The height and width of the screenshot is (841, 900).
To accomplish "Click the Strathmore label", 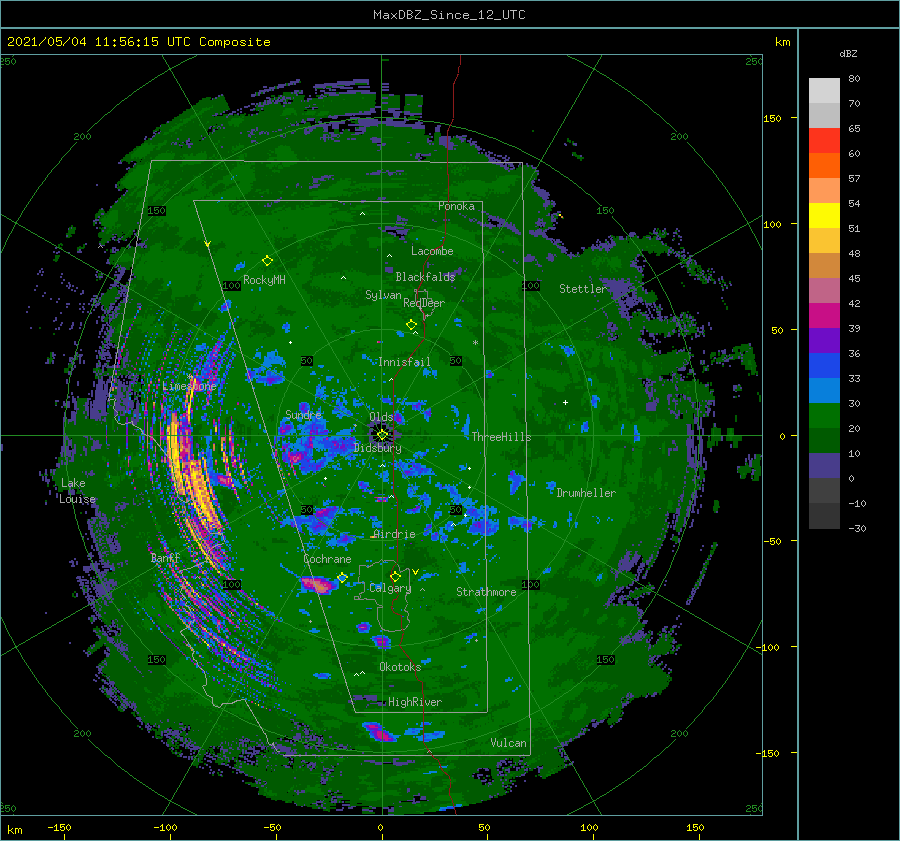I will [486, 592].
